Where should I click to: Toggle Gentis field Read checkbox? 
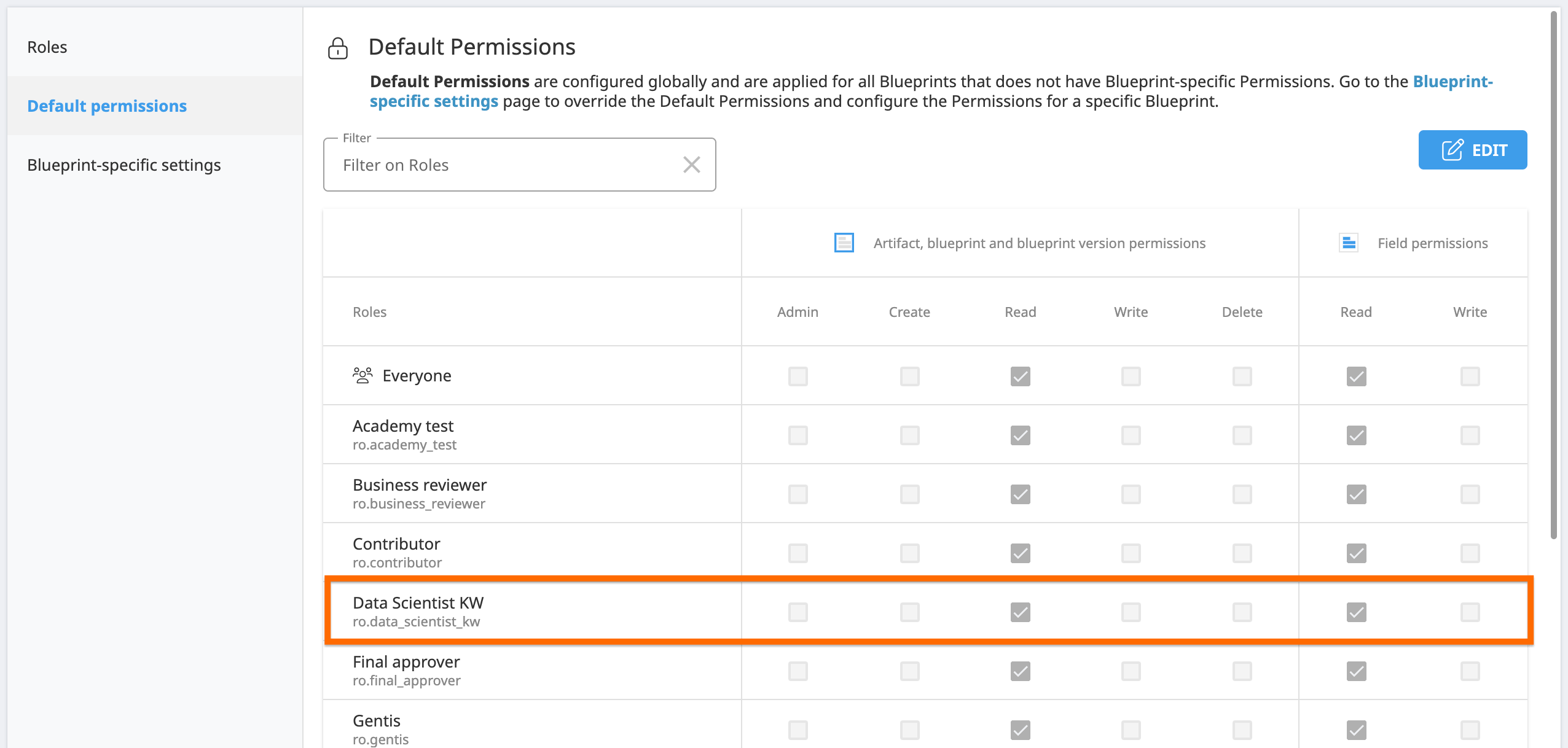[1357, 730]
